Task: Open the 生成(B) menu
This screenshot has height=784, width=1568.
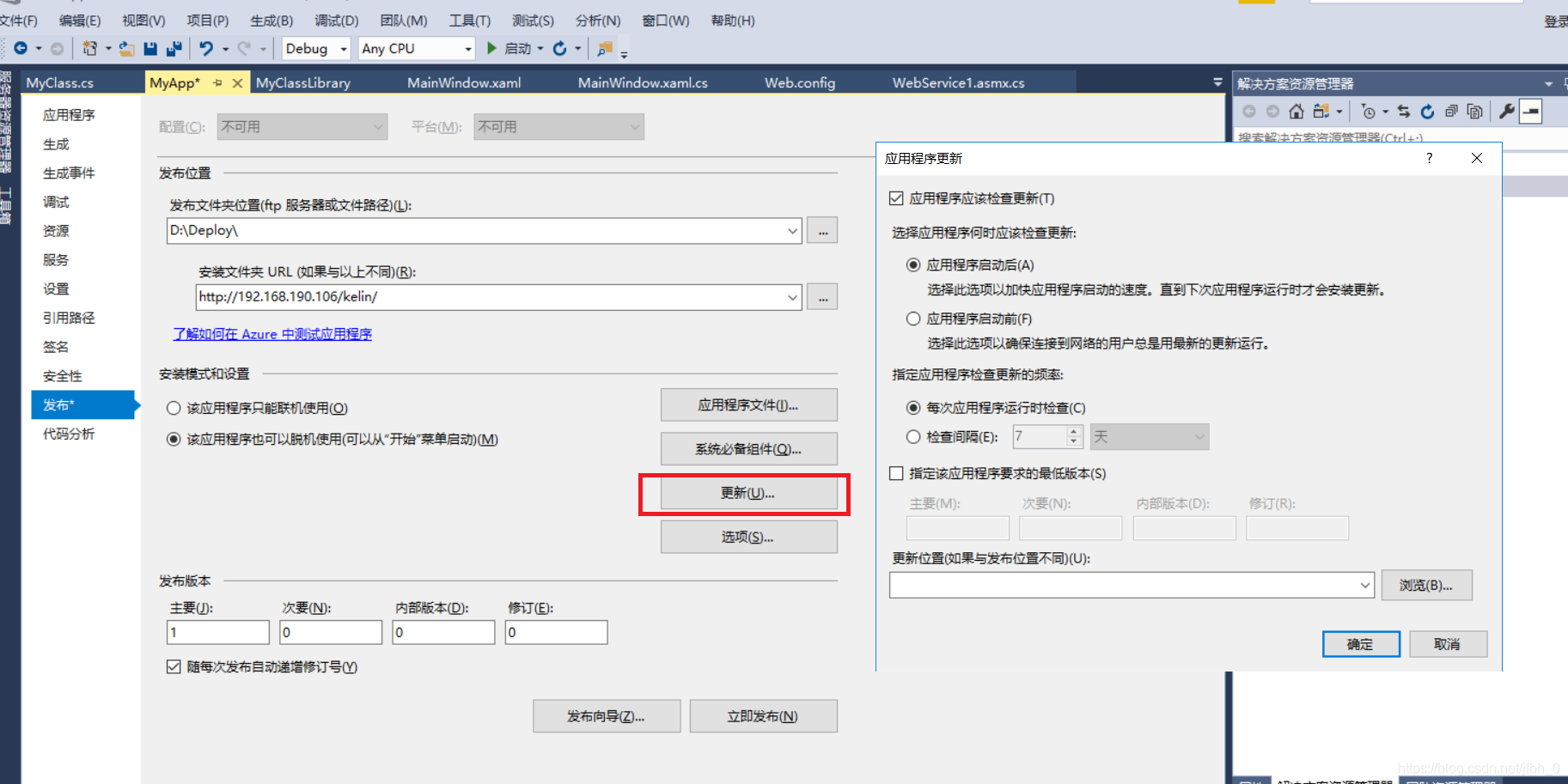Action: [x=272, y=21]
